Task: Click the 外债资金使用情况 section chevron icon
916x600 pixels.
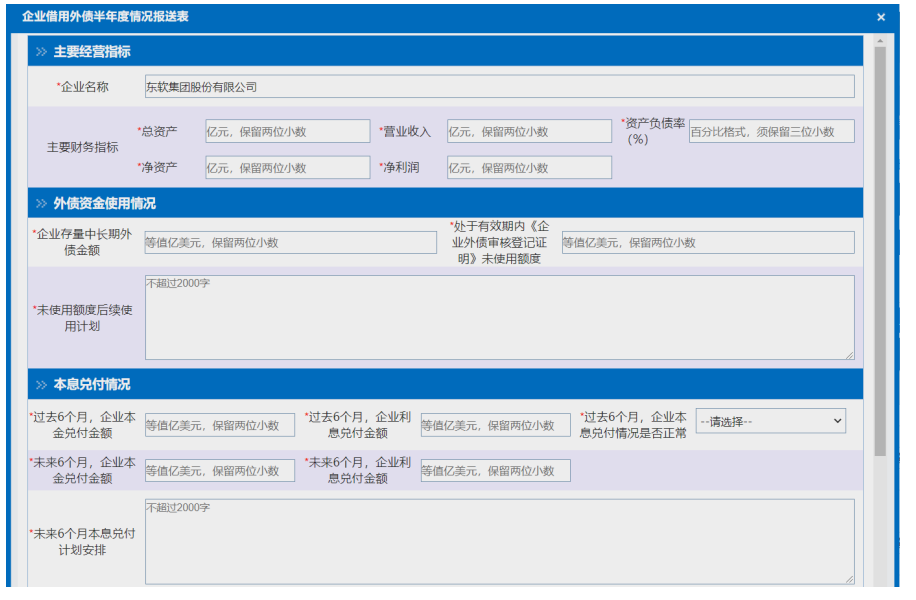Action: point(41,203)
